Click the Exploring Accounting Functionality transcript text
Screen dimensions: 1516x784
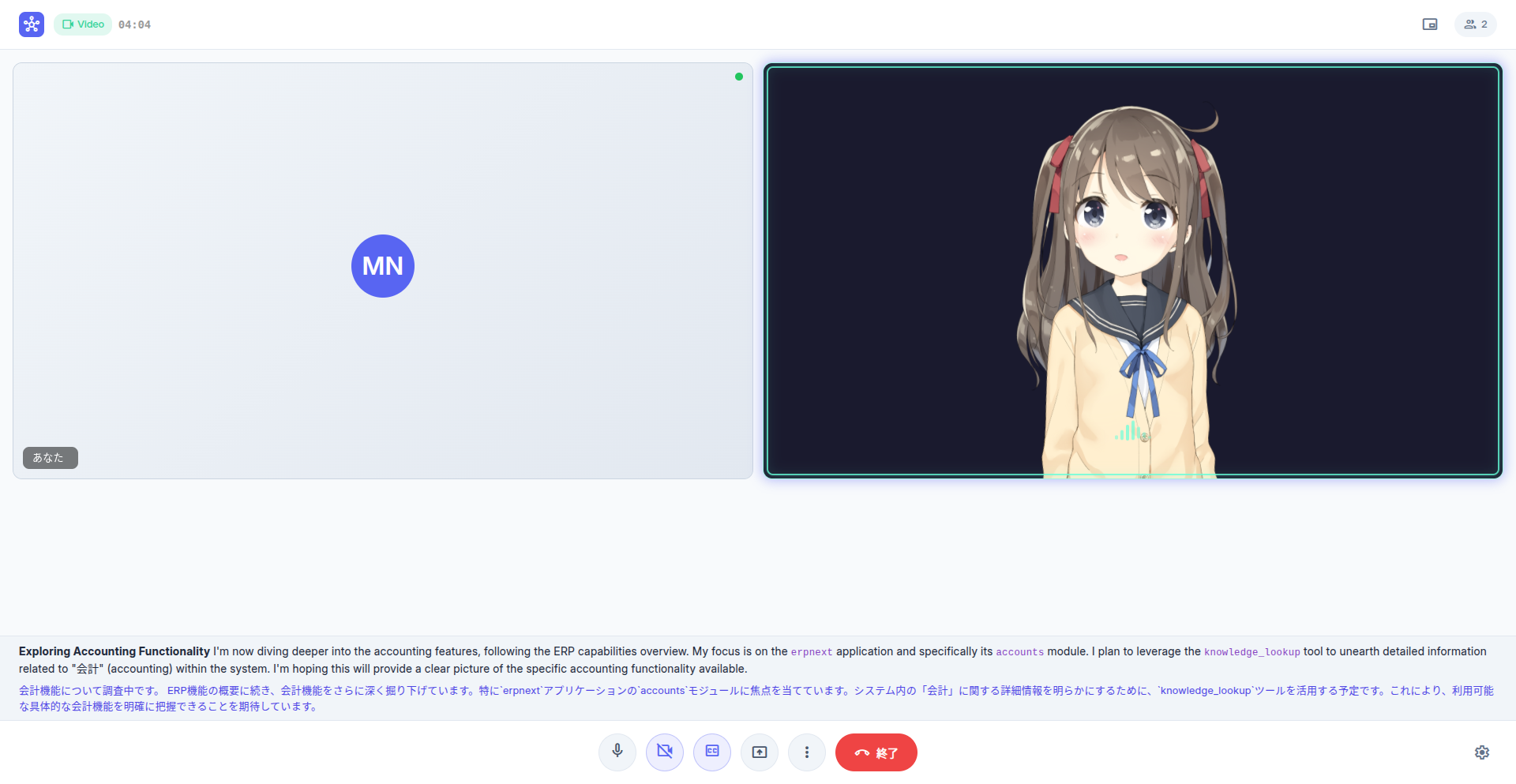click(x=113, y=651)
